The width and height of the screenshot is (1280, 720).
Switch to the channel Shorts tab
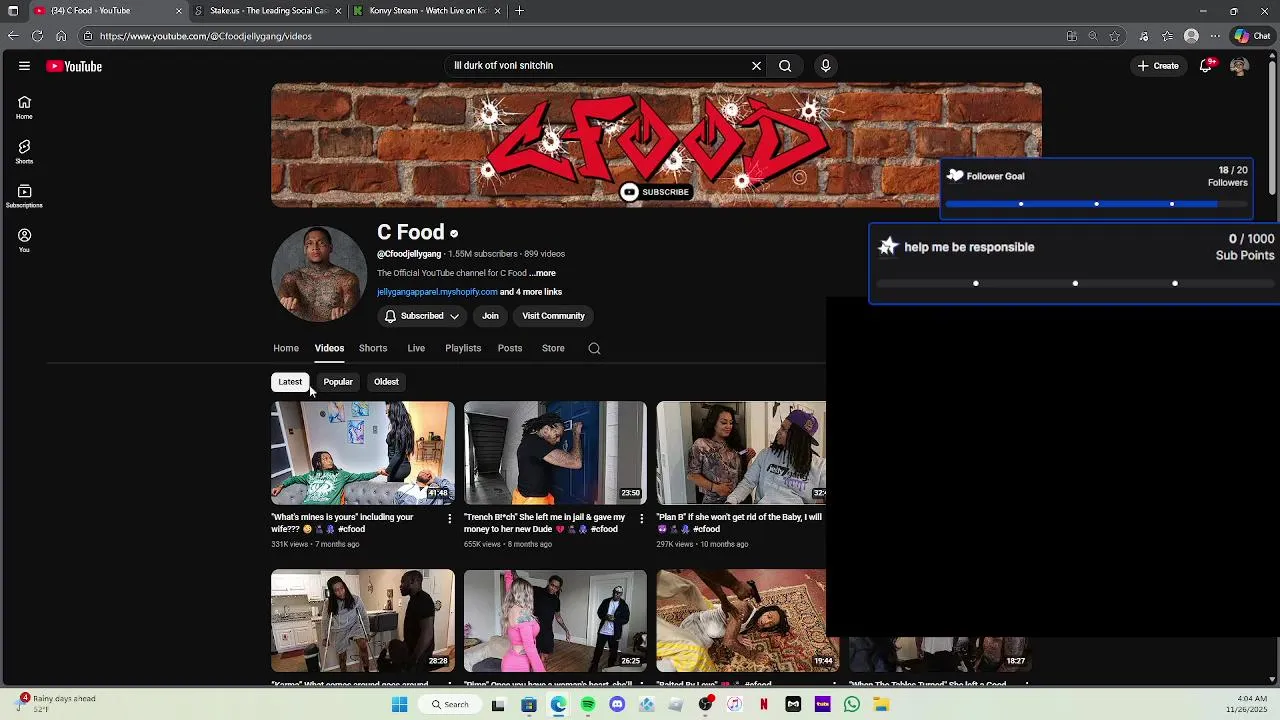click(373, 348)
